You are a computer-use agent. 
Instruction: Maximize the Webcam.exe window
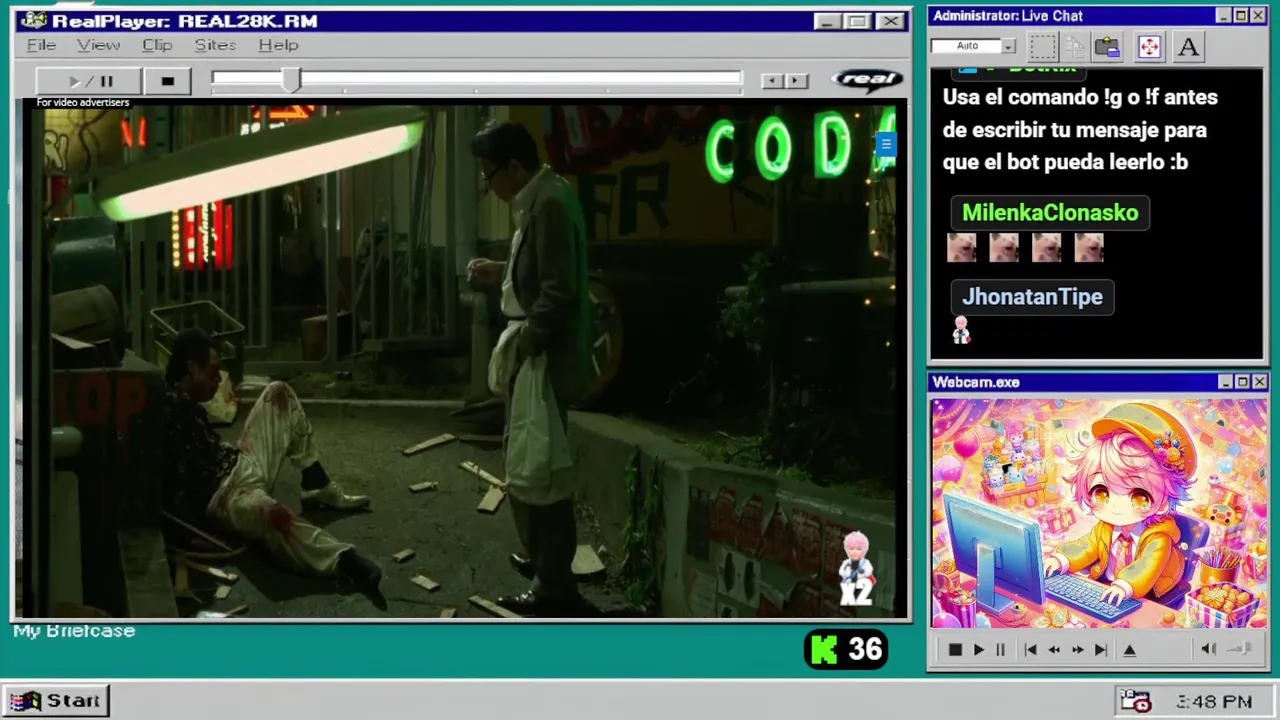(x=1242, y=382)
